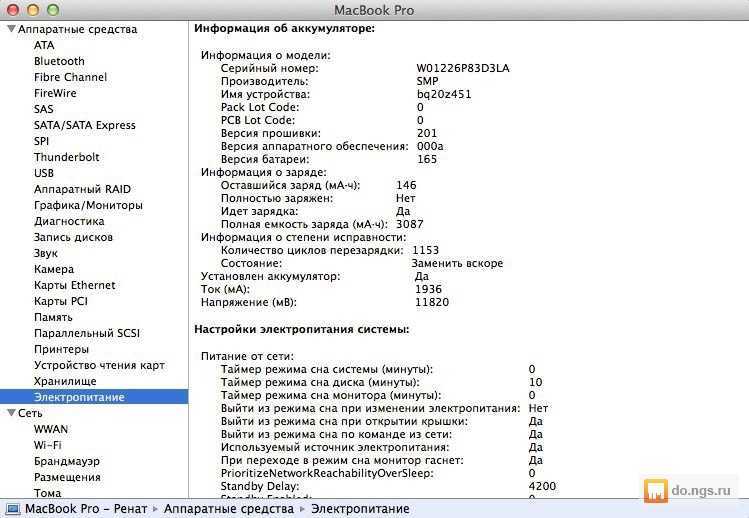This screenshot has width=749, height=518.
Task: Open the Память section
Action: coord(53,317)
